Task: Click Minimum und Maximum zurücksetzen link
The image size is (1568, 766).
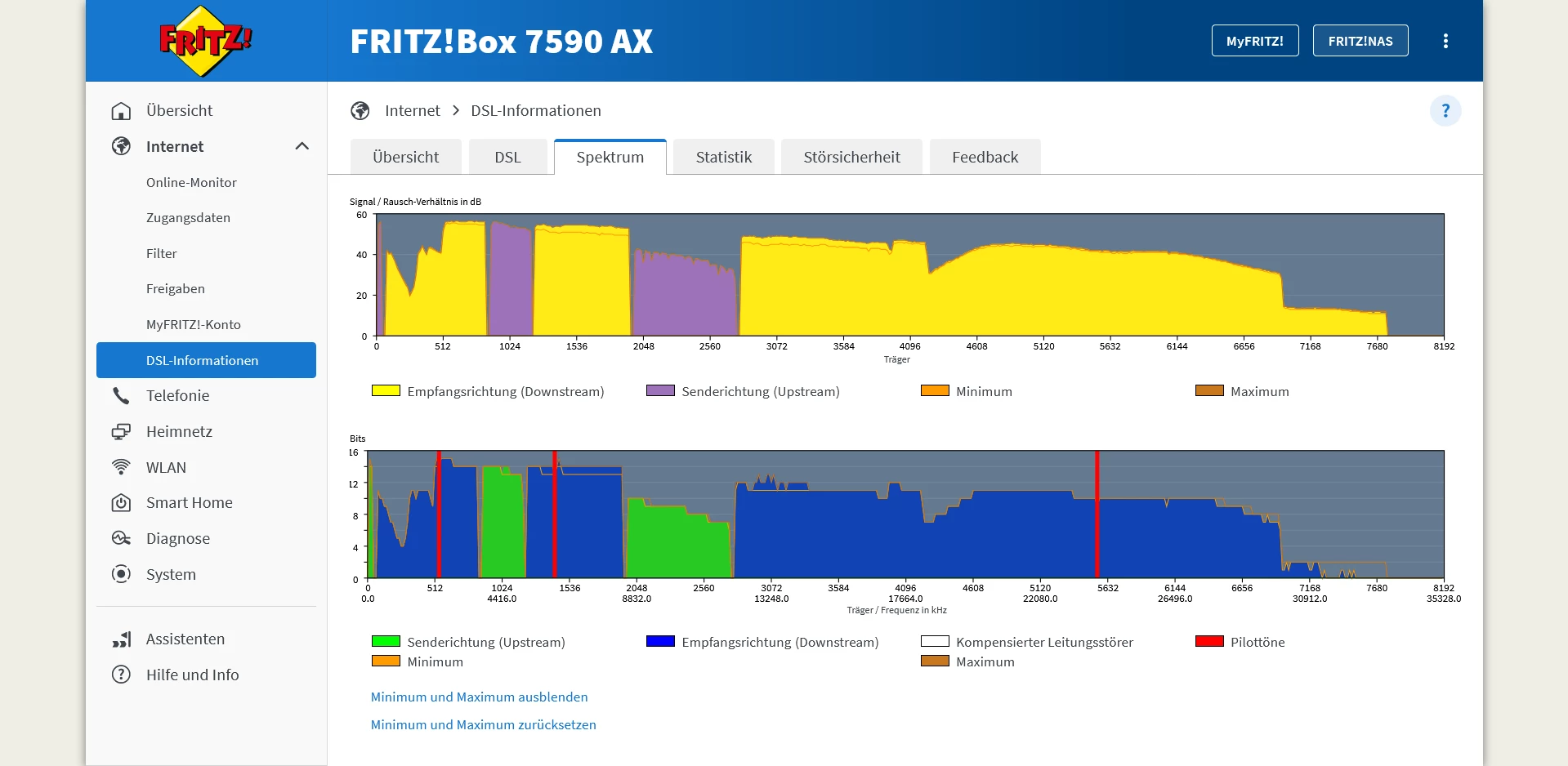Action: coord(484,724)
